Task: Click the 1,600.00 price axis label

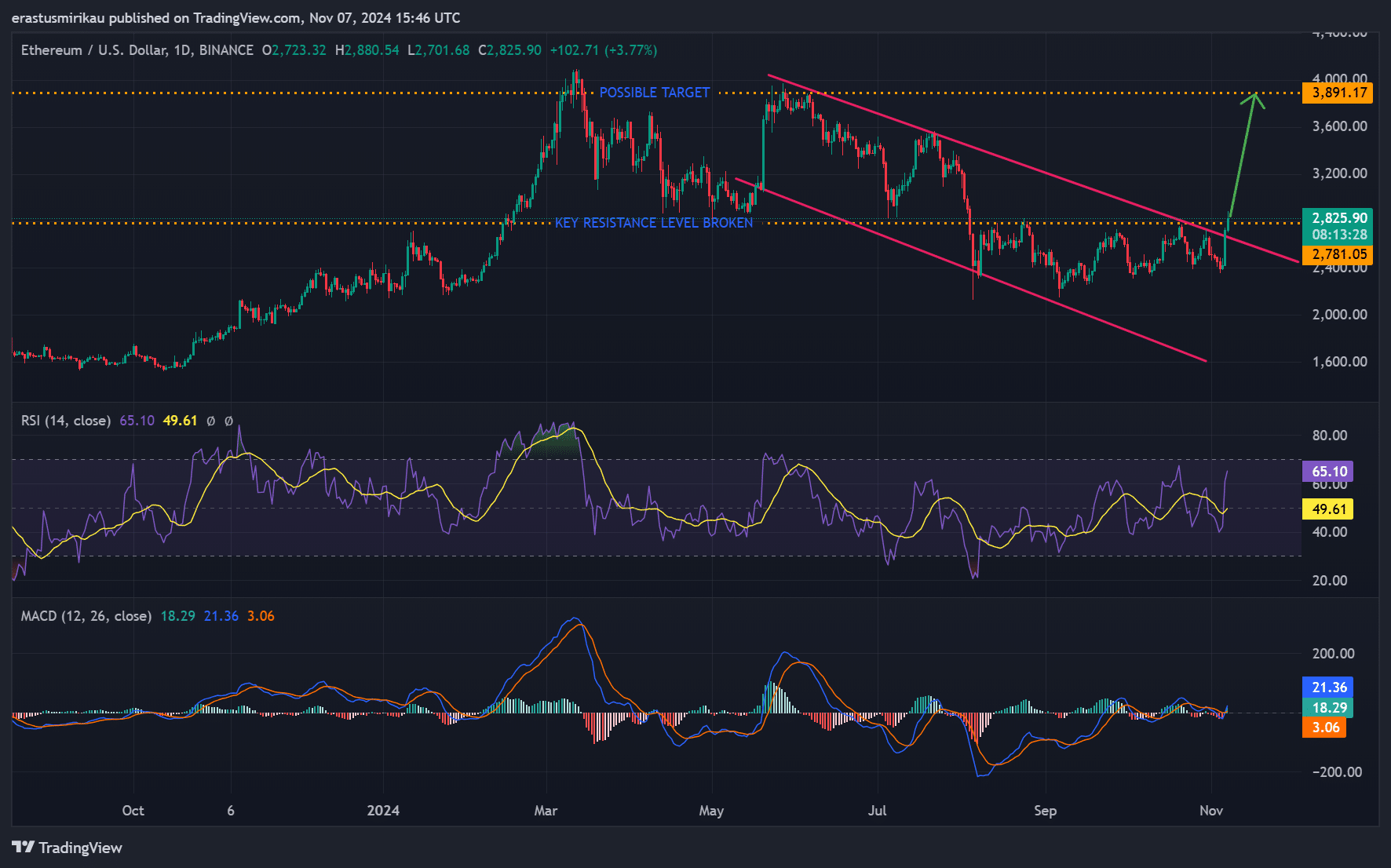Action: (x=1339, y=362)
